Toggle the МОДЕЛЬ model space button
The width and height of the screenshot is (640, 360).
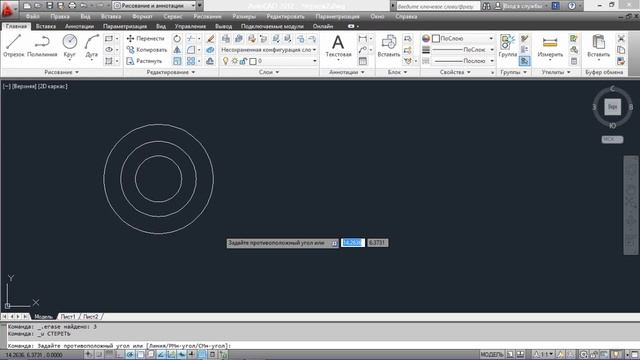[492, 355]
